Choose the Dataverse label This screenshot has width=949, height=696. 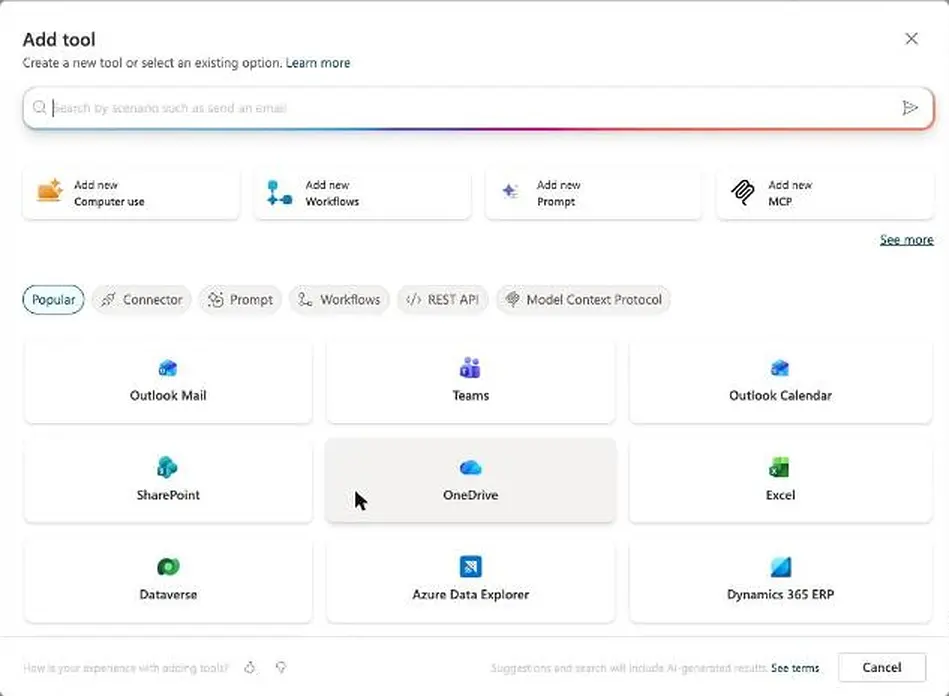pyautogui.click(x=168, y=594)
